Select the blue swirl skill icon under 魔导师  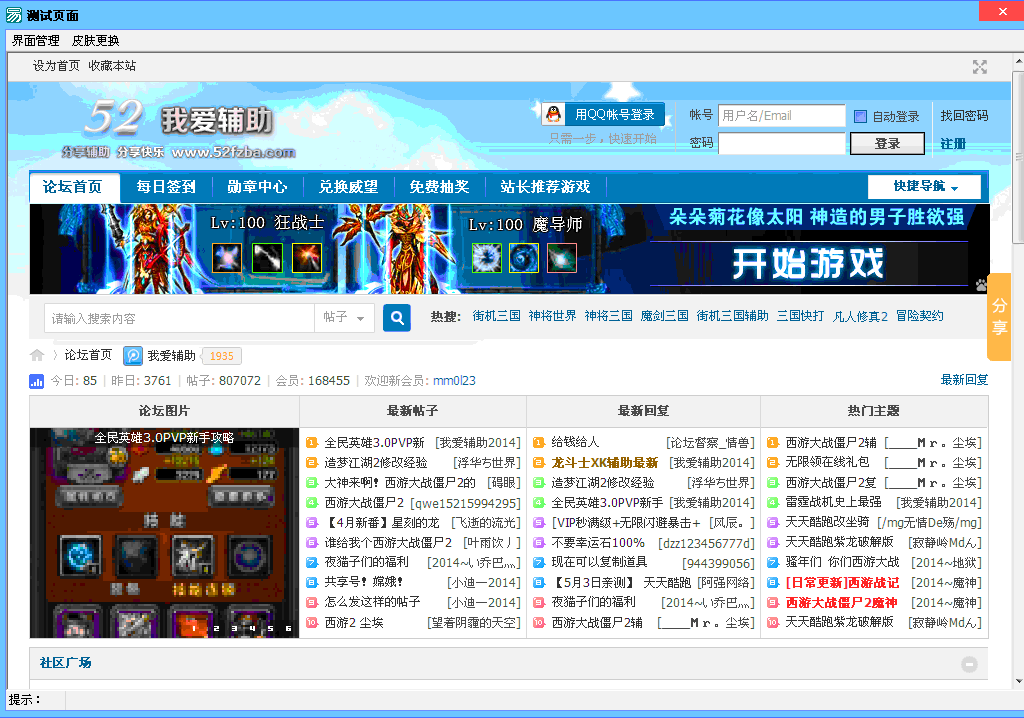click(x=524, y=257)
